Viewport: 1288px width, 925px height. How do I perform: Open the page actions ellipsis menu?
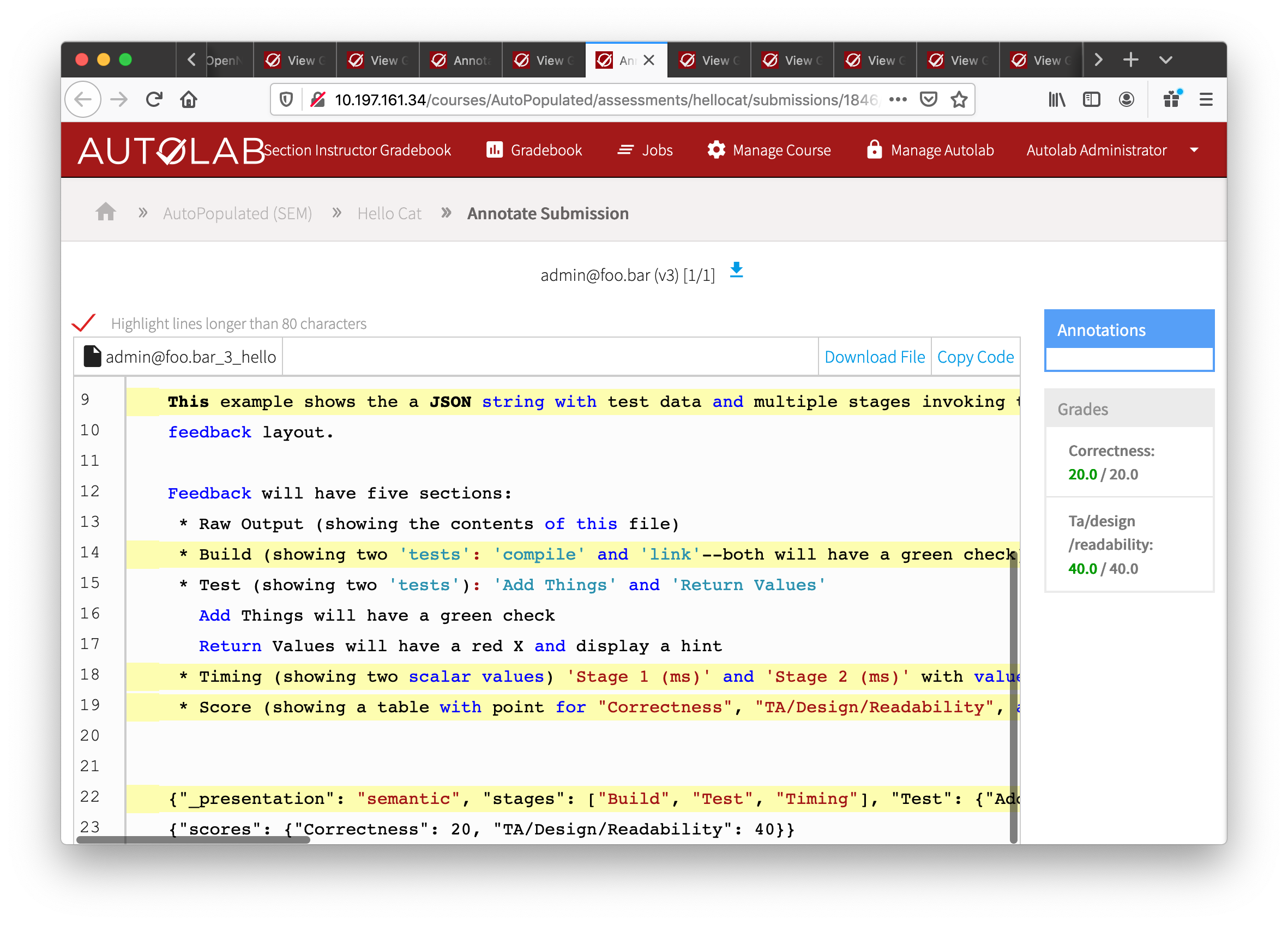tap(898, 99)
